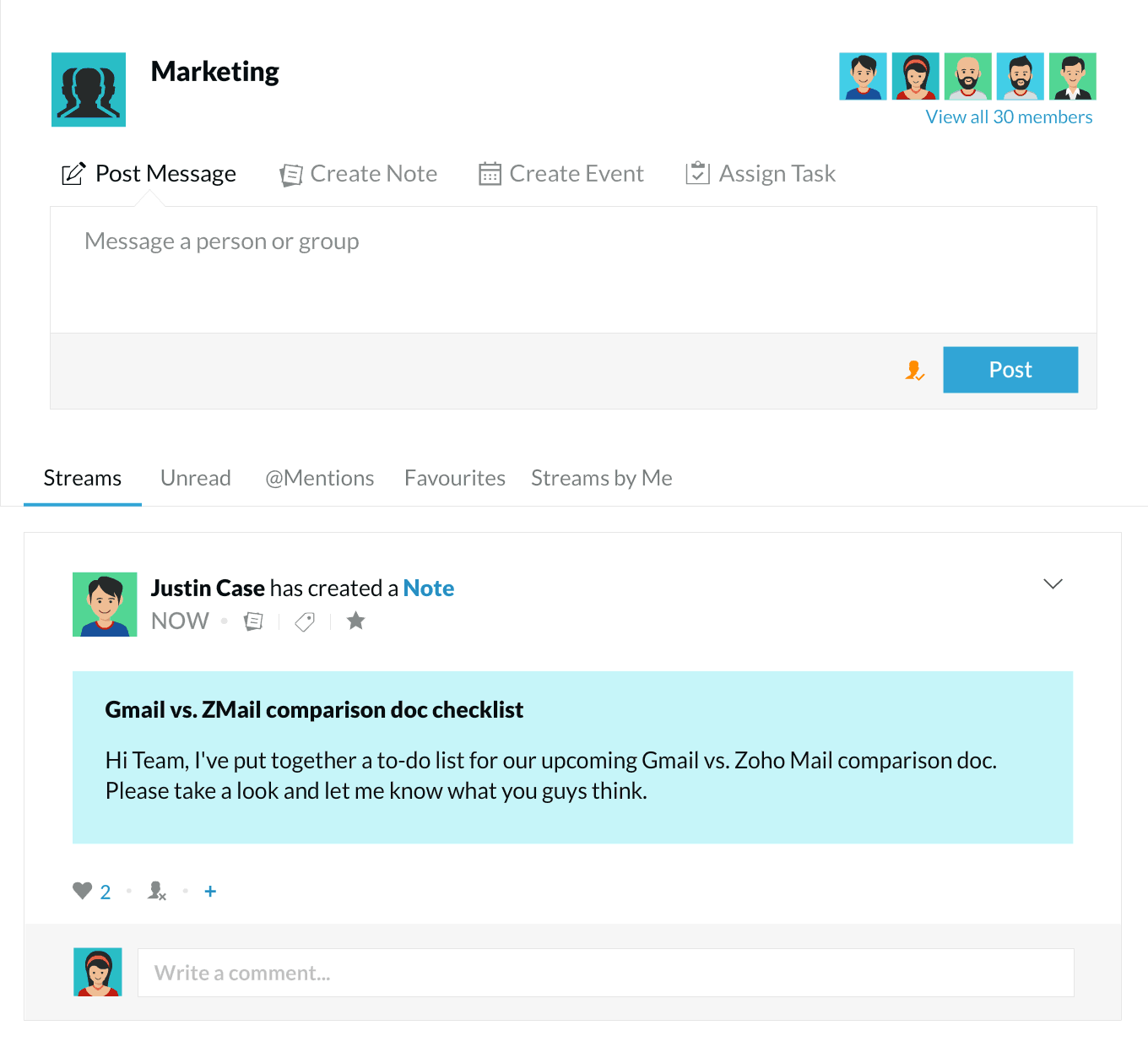Image resolution: width=1148 pixels, height=1047 pixels.
Task: Open the Create Event option
Action: click(x=561, y=174)
